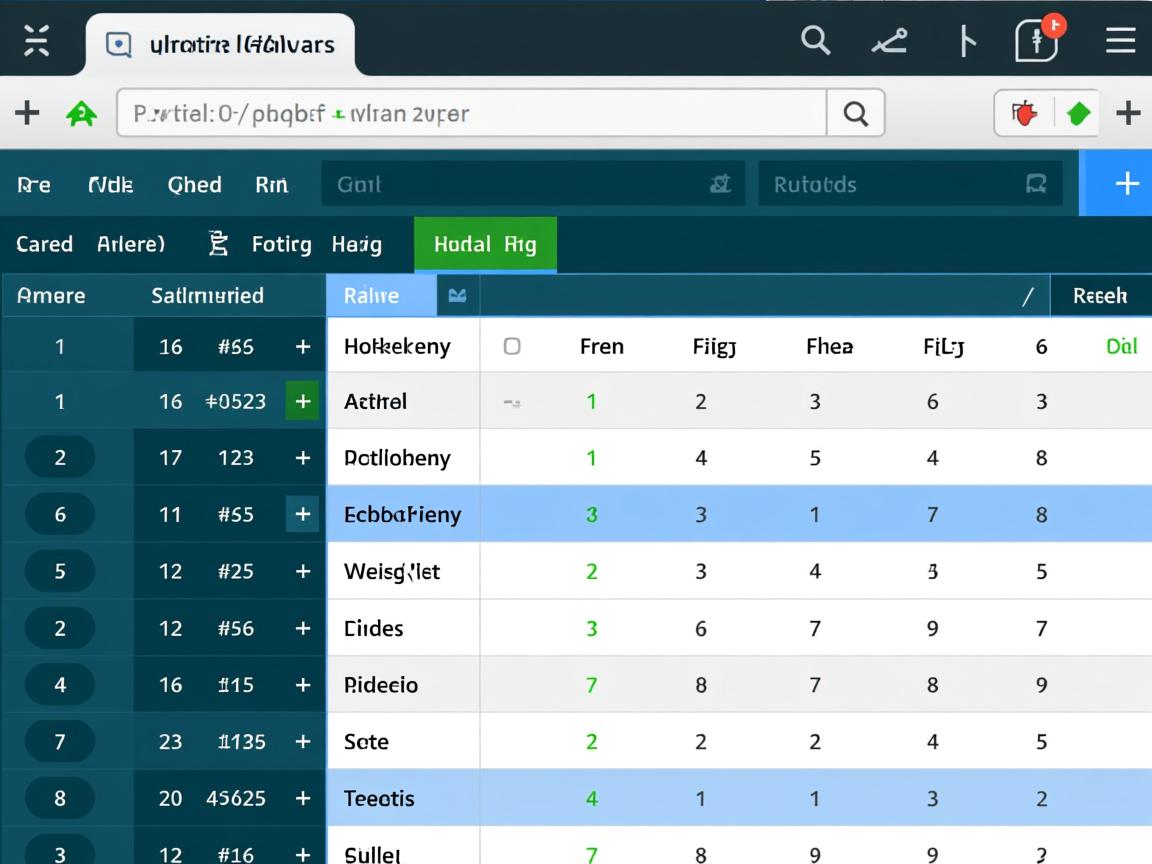Click the notification icon with red badge
Viewport: 1152px width, 864px height.
1037,41
